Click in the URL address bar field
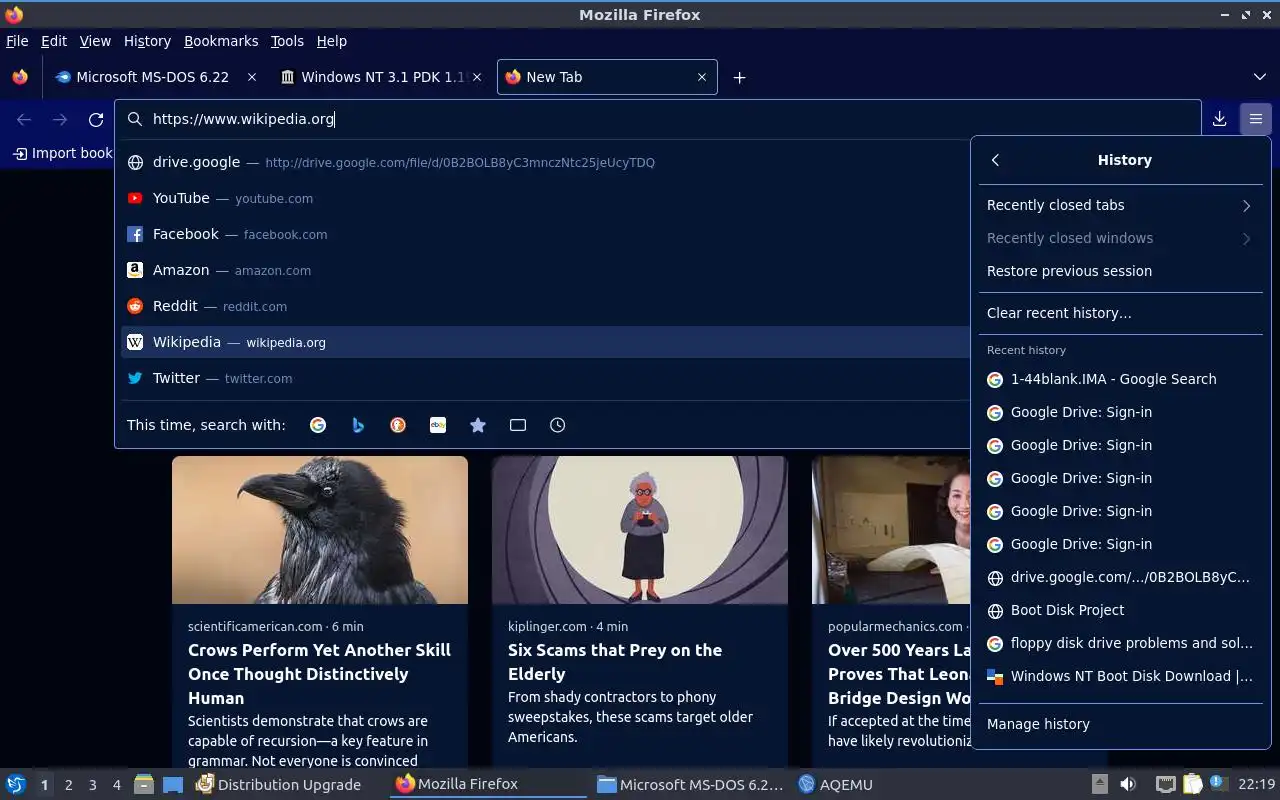Viewport: 1280px width, 800px height. 658,119
